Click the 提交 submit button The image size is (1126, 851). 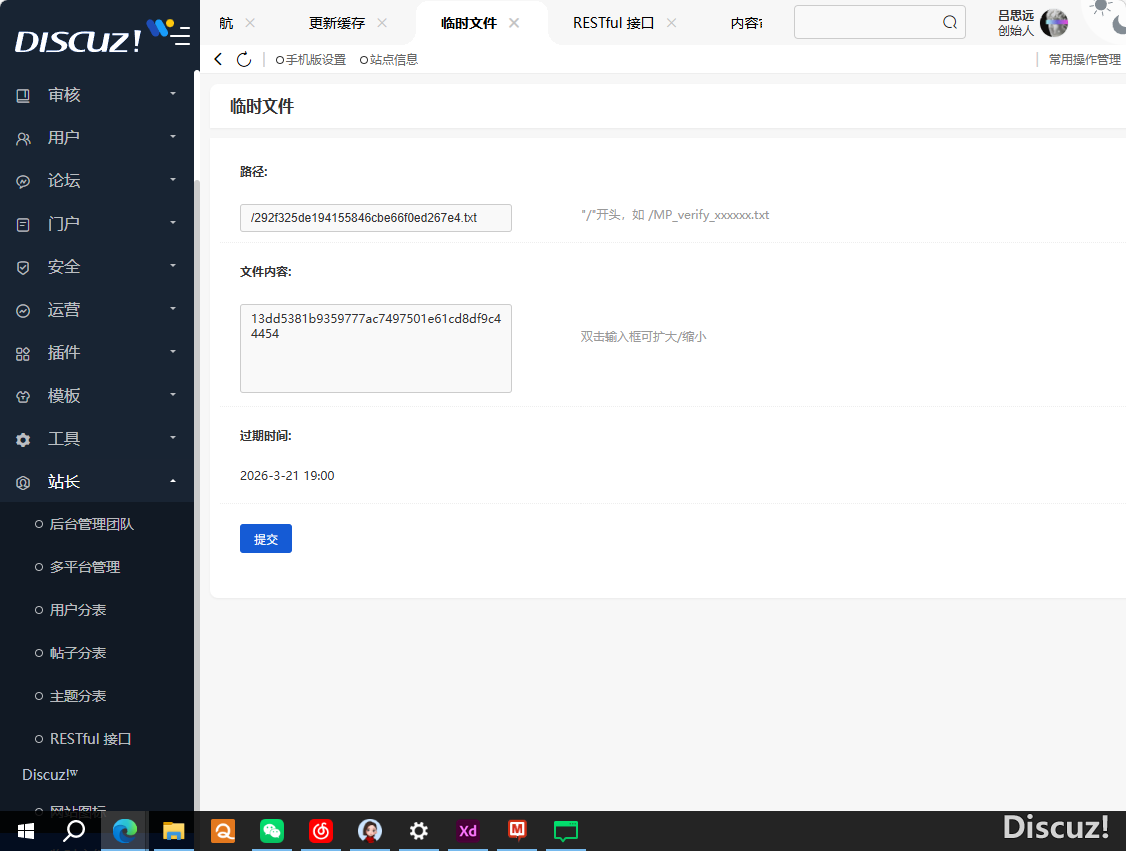point(266,539)
